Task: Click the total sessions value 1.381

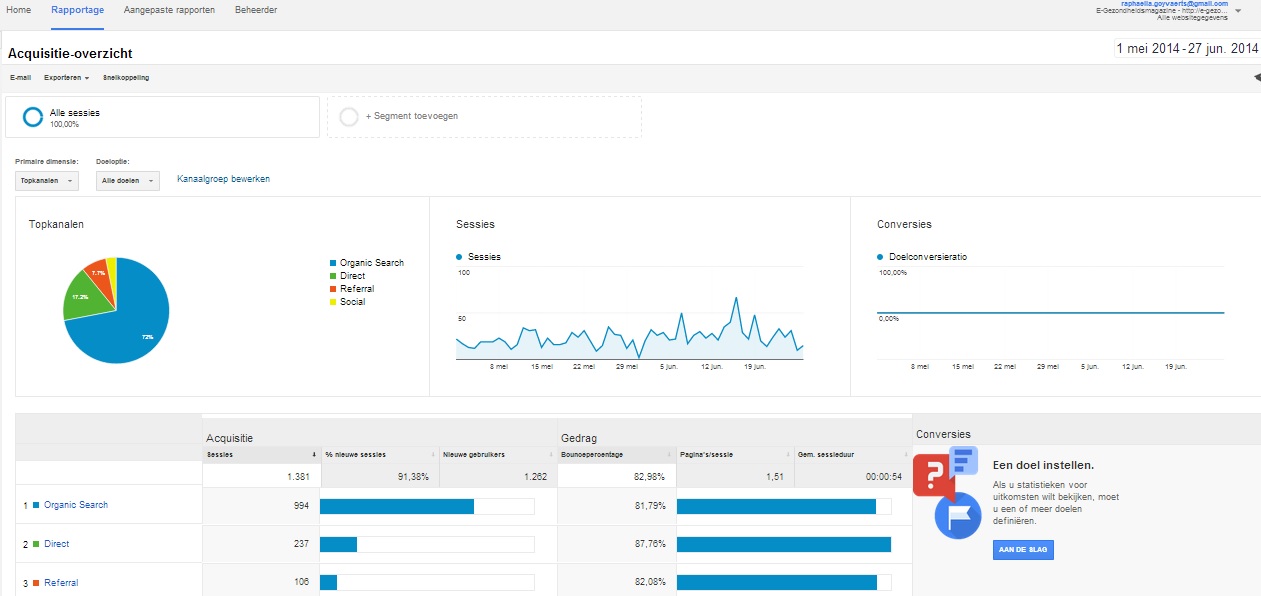Action: (299, 477)
